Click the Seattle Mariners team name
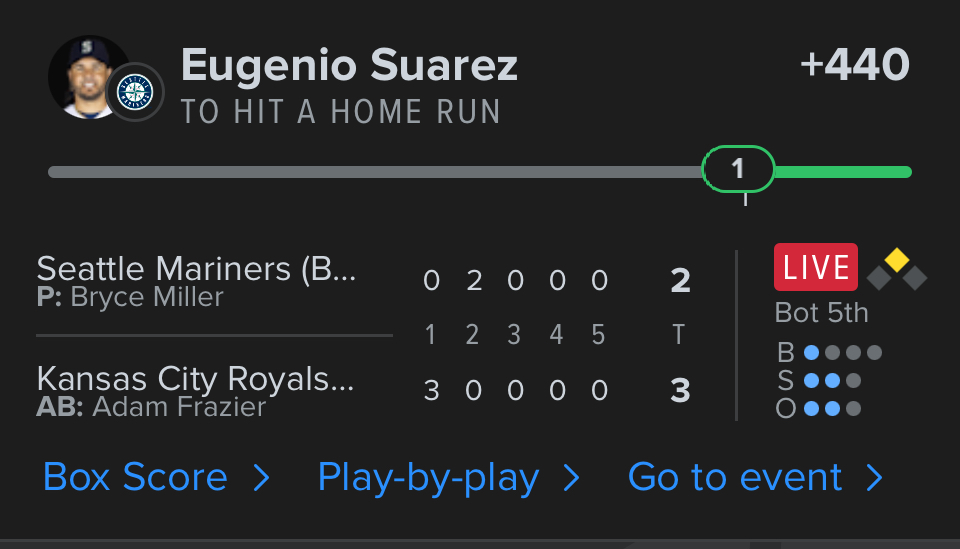This screenshot has height=549, width=960. (196, 269)
